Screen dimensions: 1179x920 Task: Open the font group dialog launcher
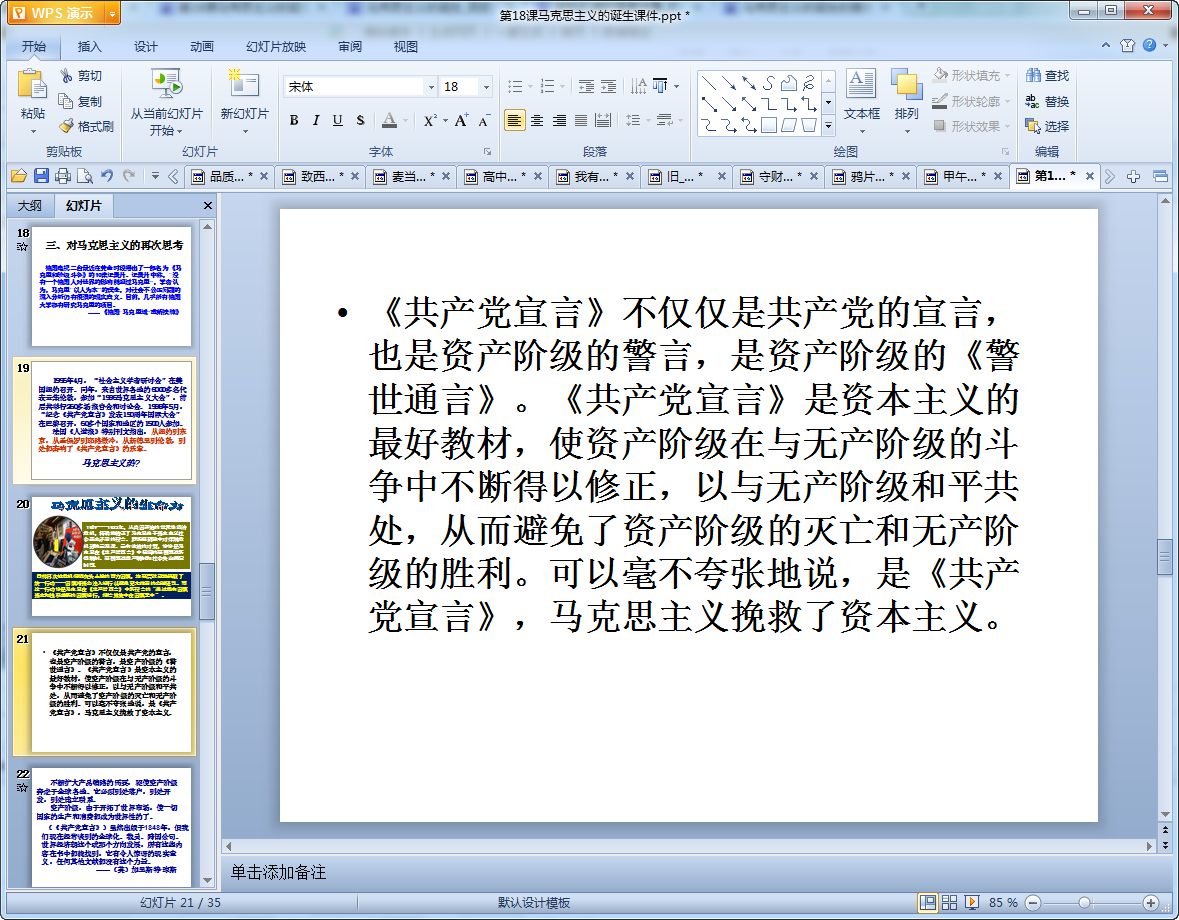pos(487,152)
